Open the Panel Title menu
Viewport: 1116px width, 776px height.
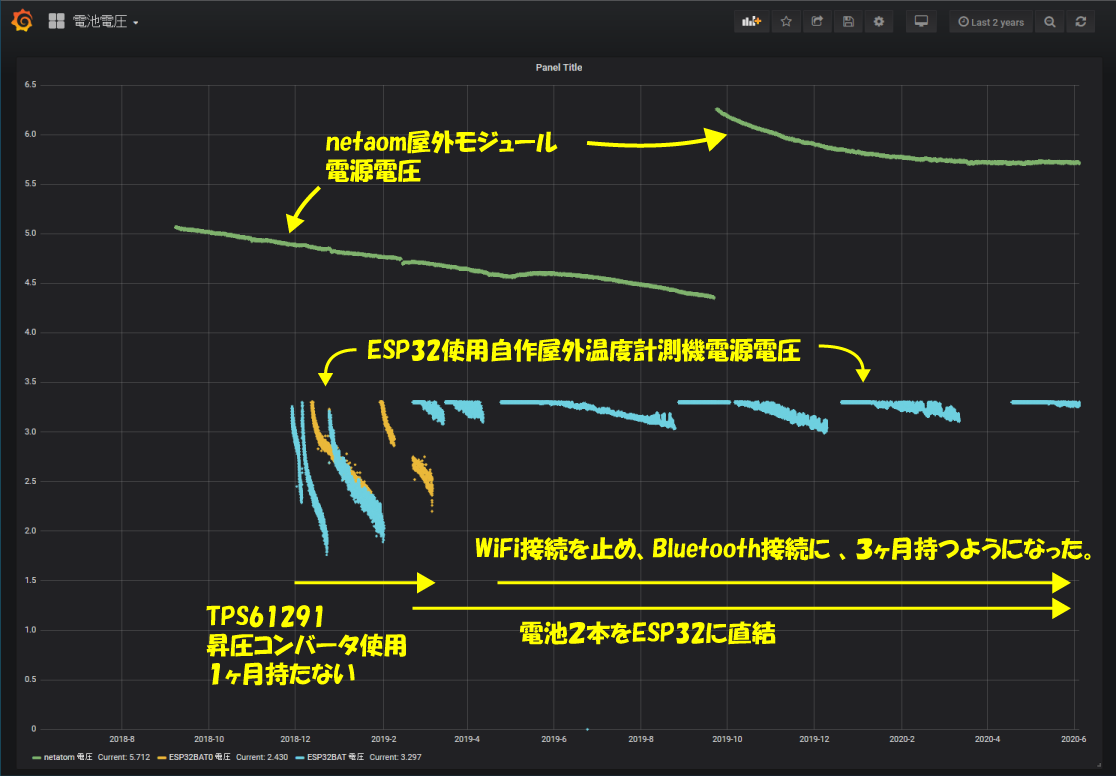pyautogui.click(x=558, y=68)
